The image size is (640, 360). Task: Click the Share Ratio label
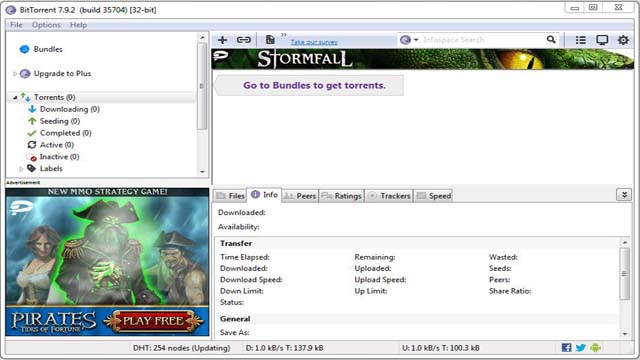(510, 291)
